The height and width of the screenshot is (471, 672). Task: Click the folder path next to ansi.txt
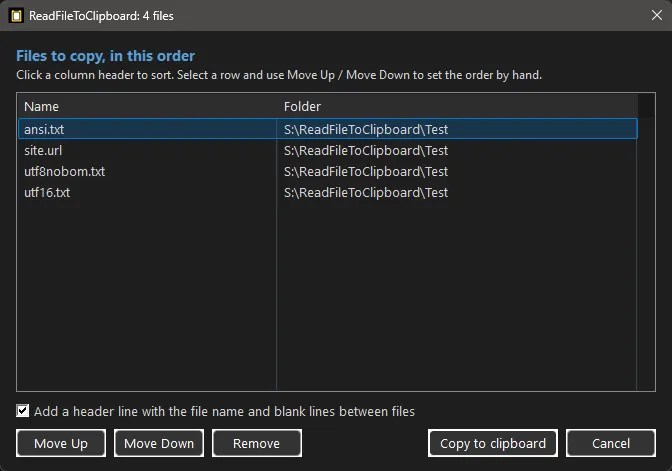(x=366, y=129)
